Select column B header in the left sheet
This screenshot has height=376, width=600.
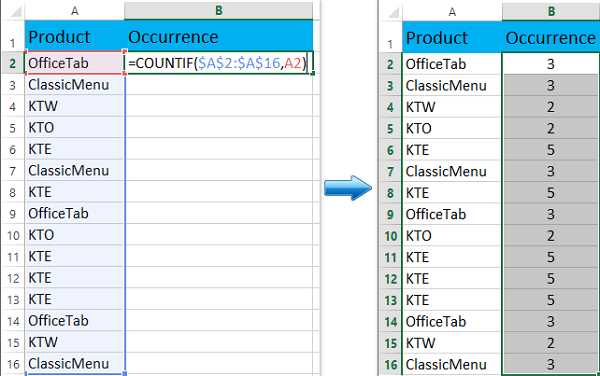coord(218,11)
